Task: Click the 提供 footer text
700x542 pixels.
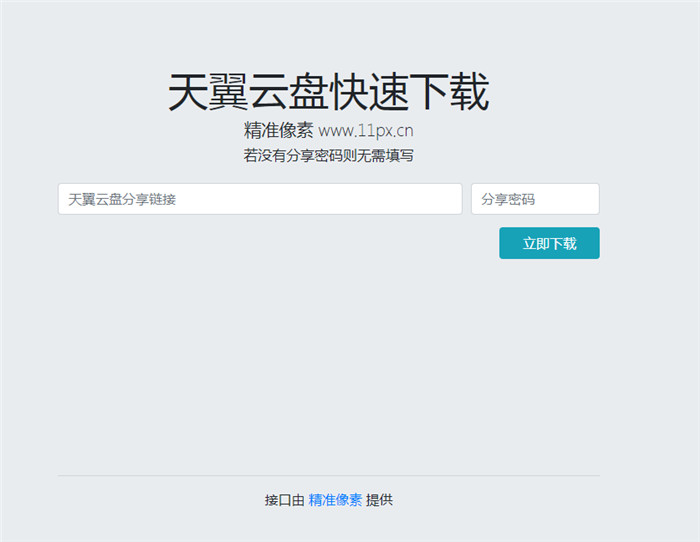Action: pyautogui.click(x=379, y=500)
